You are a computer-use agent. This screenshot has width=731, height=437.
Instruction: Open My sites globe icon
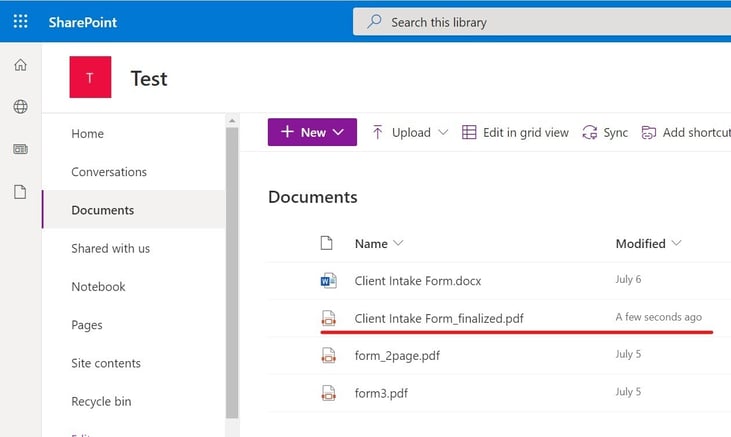click(20, 107)
